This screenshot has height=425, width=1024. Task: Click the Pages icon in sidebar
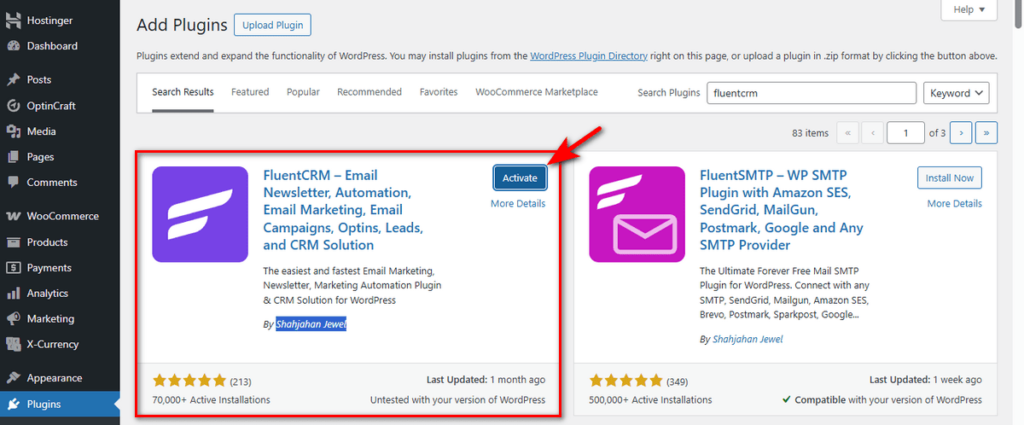coord(13,157)
